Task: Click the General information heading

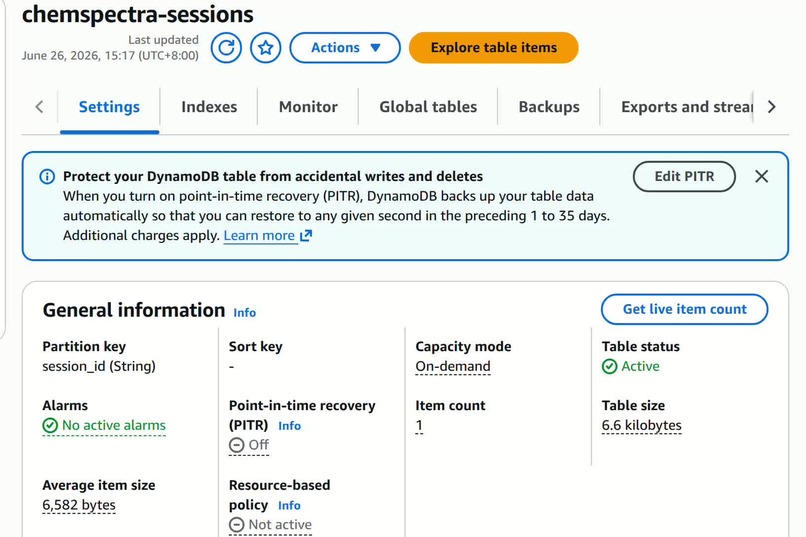Action: point(134,310)
